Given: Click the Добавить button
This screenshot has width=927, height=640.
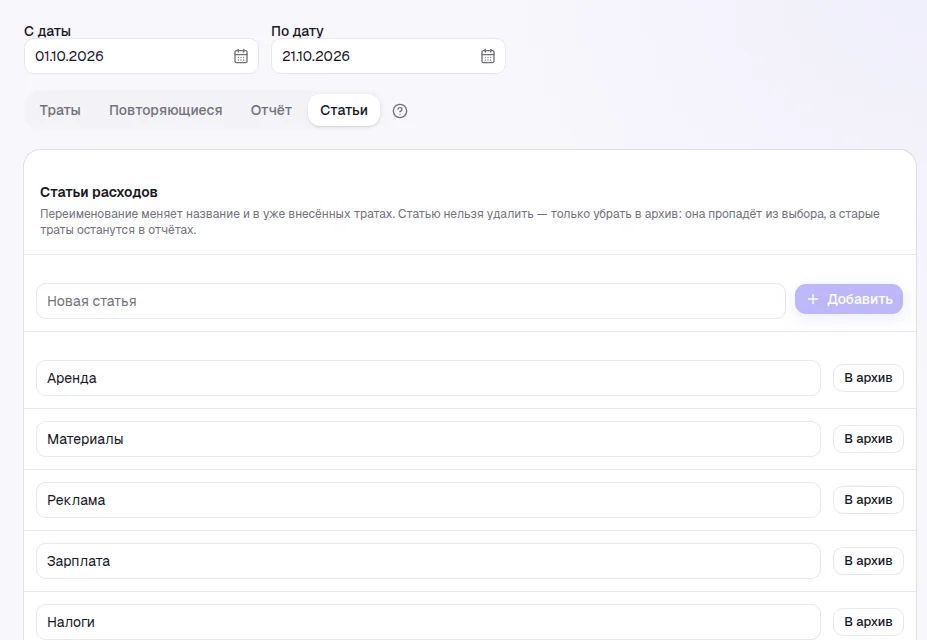Looking at the screenshot, I should [849, 299].
